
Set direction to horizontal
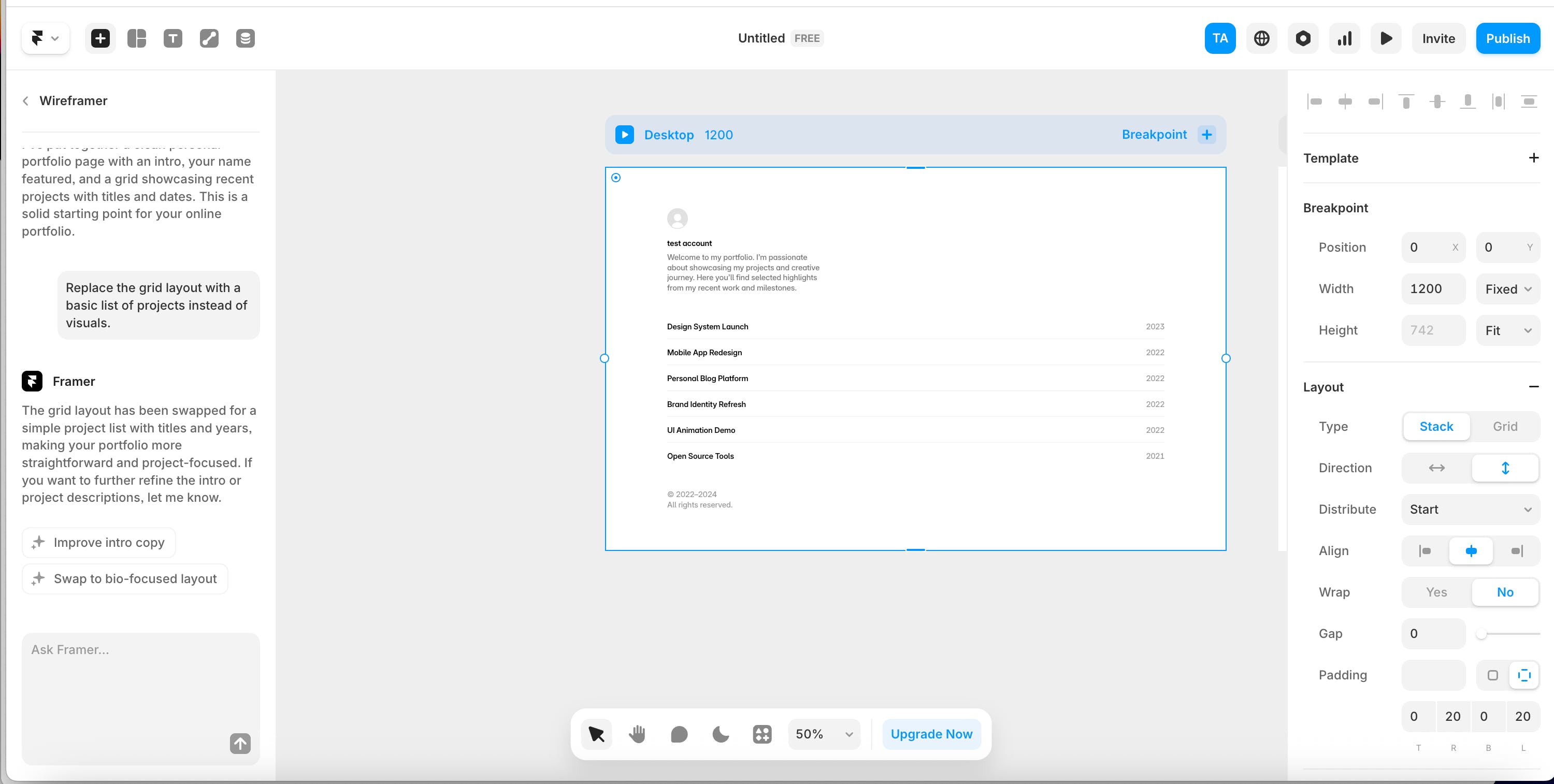(1436, 468)
